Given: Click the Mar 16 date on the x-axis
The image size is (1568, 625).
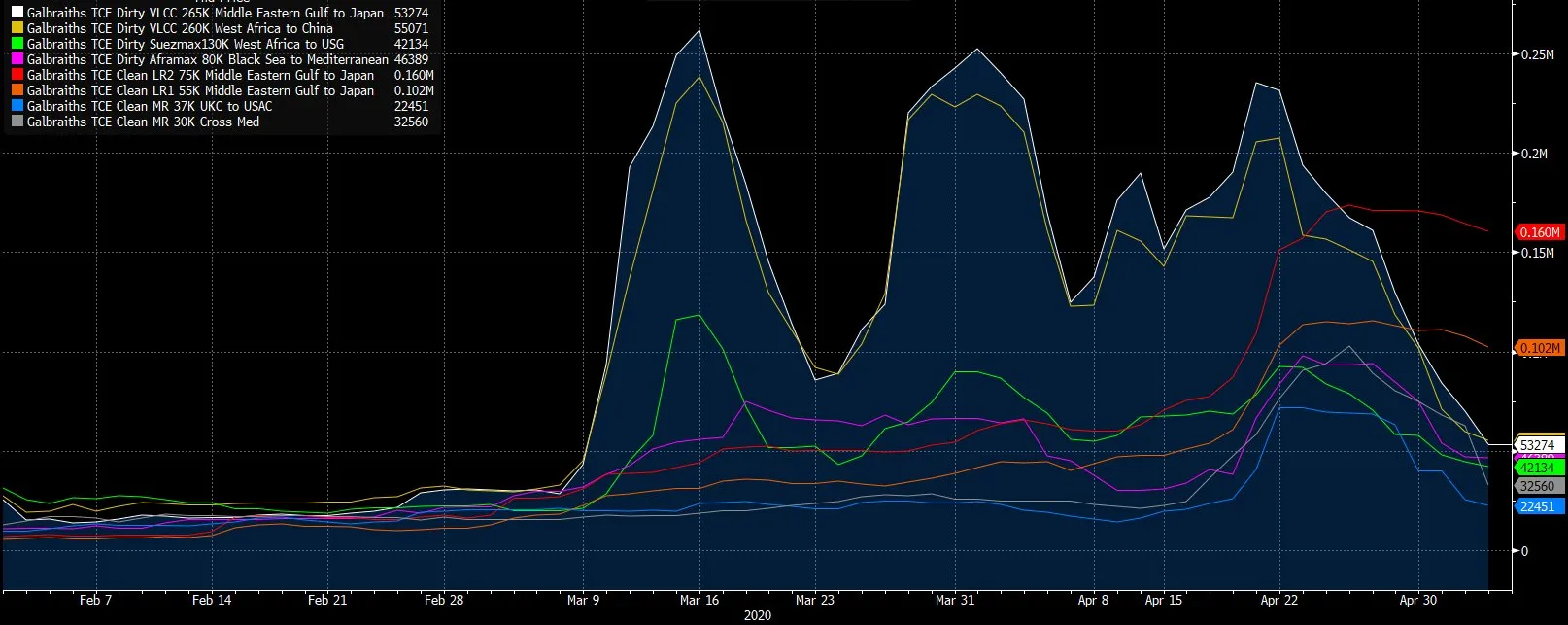Looking at the screenshot, I should [699, 600].
